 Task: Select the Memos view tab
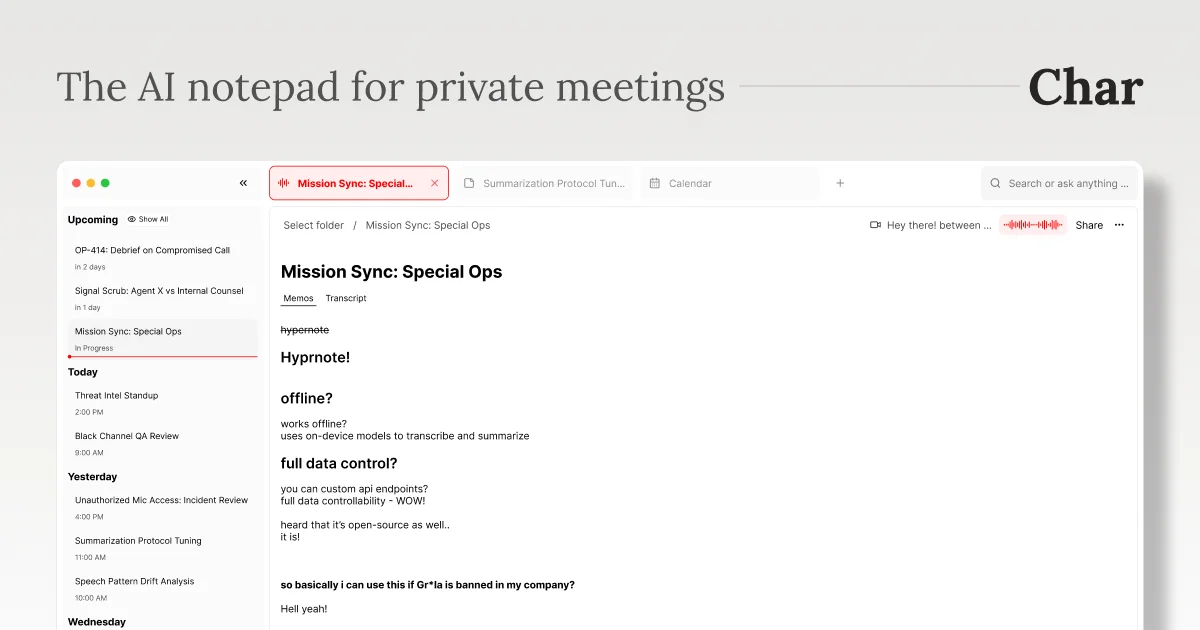pos(298,298)
